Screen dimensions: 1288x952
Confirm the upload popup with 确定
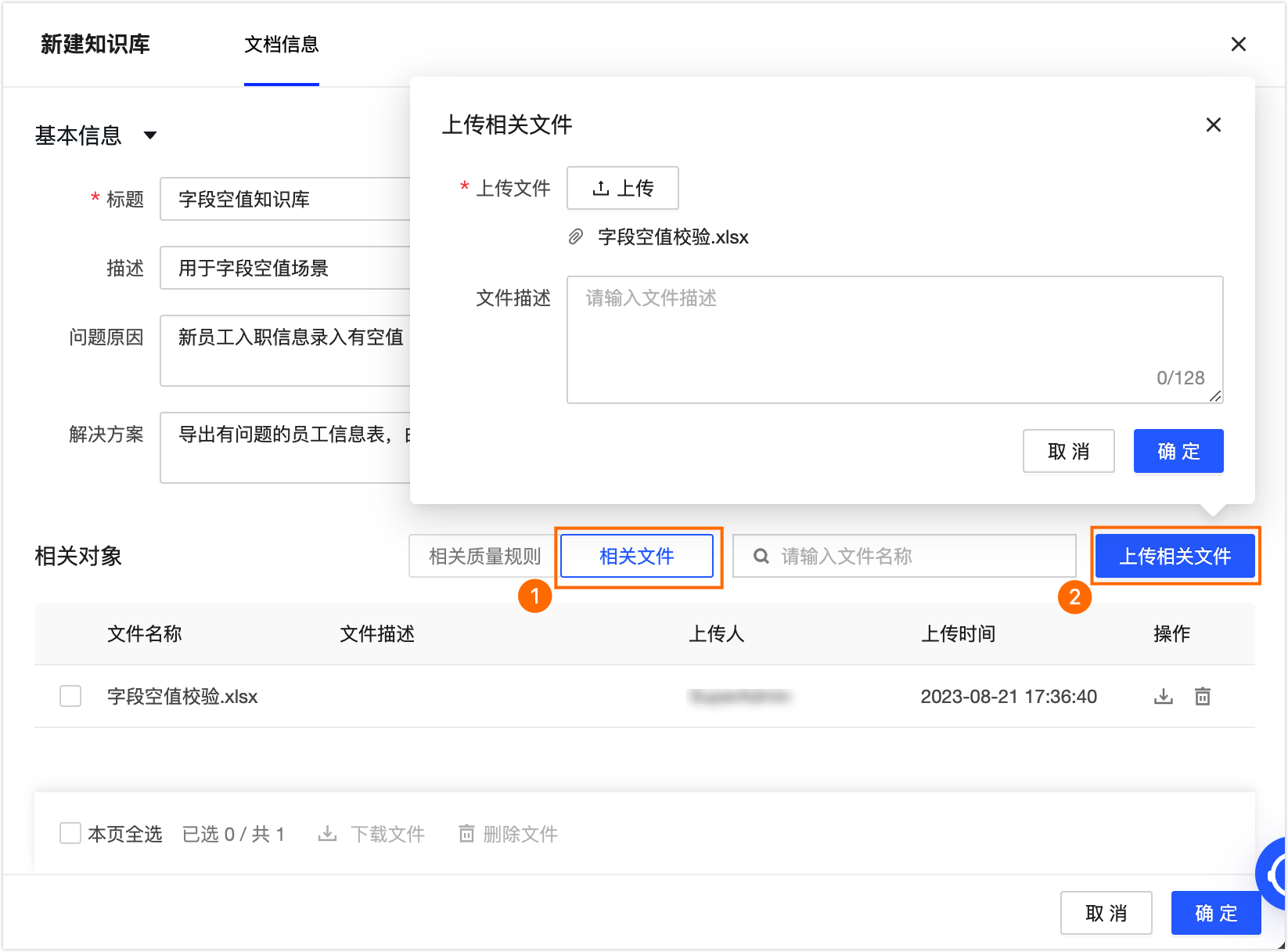pyautogui.click(x=1178, y=451)
